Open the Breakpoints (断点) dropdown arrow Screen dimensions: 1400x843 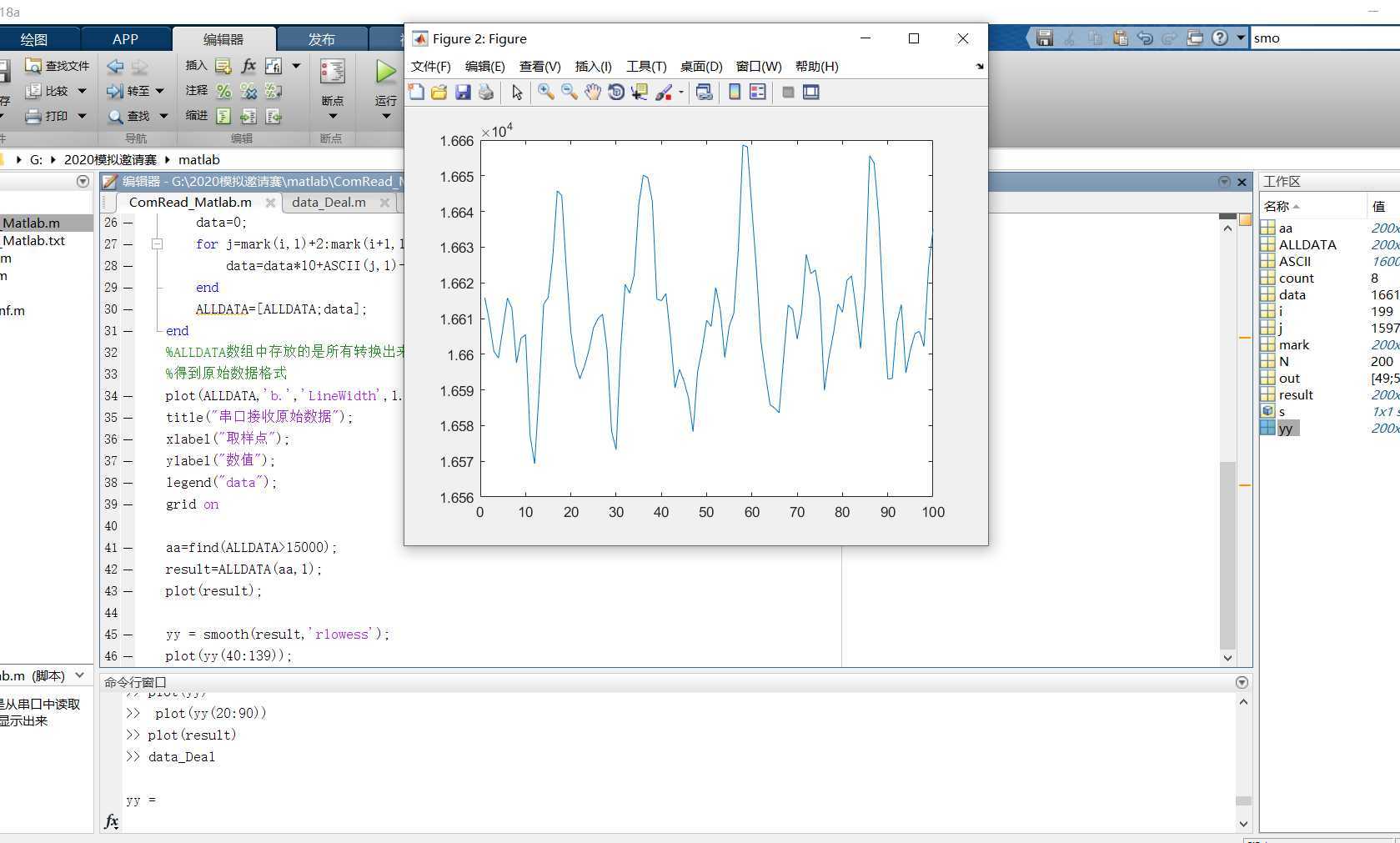coord(333,116)
